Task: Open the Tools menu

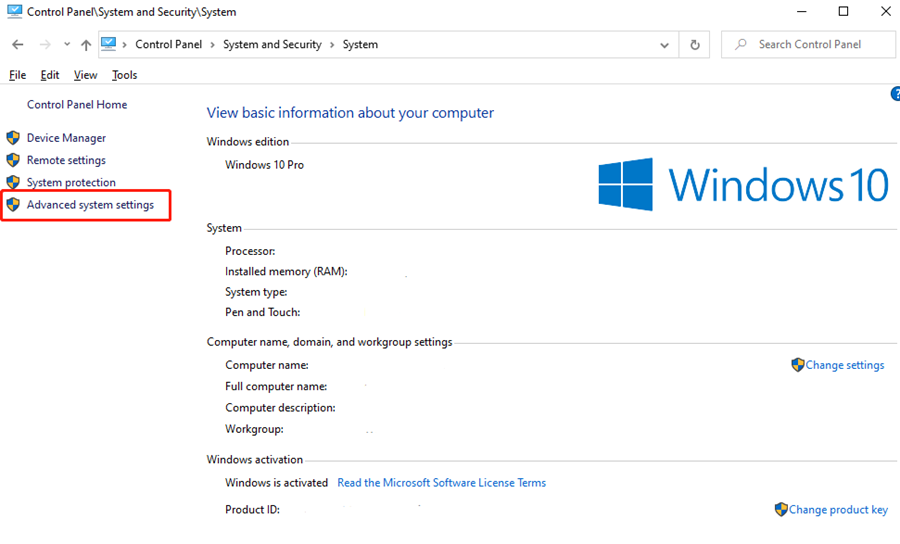Action: (124, 75)
